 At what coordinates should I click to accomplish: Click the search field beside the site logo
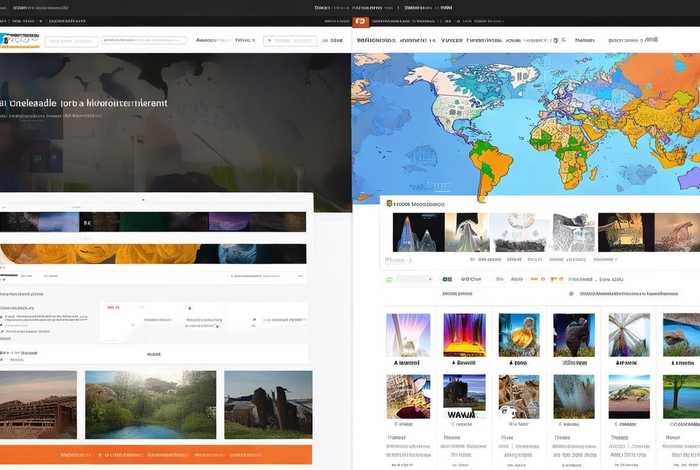72,41
